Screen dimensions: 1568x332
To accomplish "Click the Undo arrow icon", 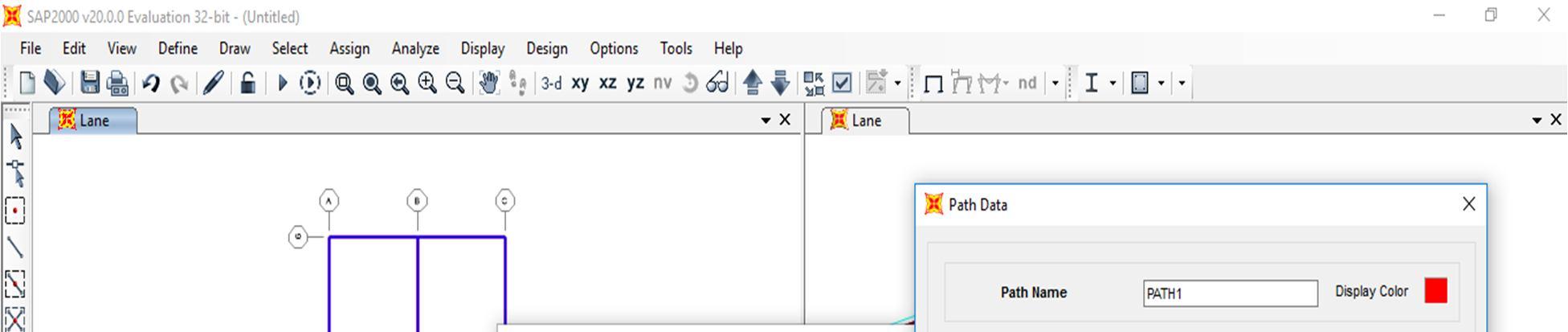I will pyautogui.click(x=150, y=83).
